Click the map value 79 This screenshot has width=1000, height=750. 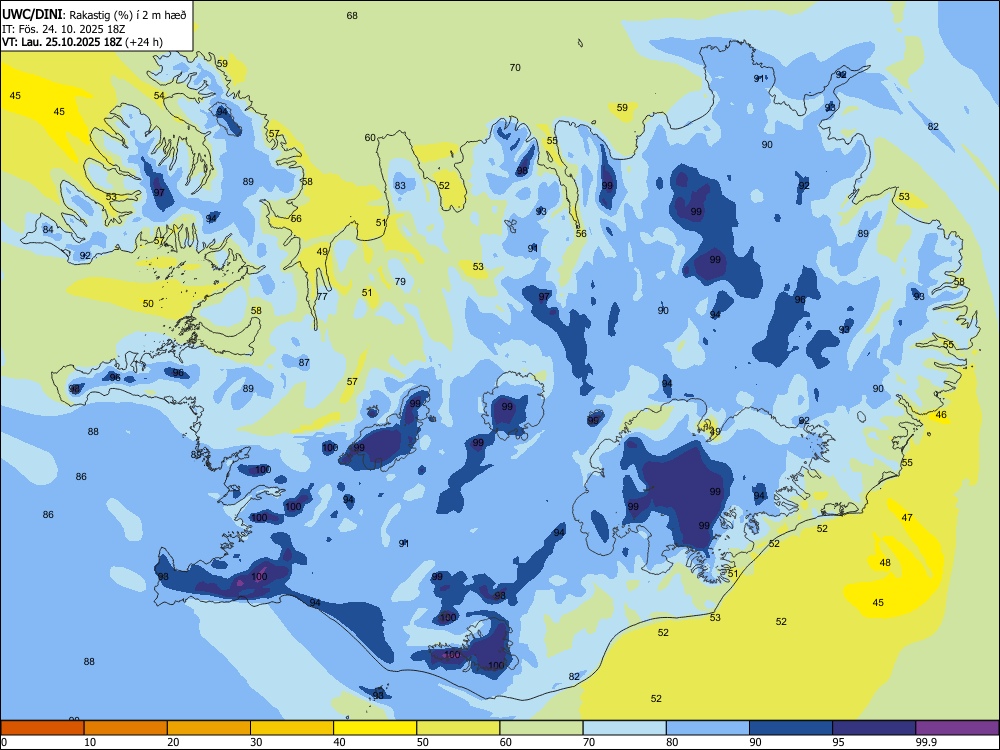click(x=400, y=281)
